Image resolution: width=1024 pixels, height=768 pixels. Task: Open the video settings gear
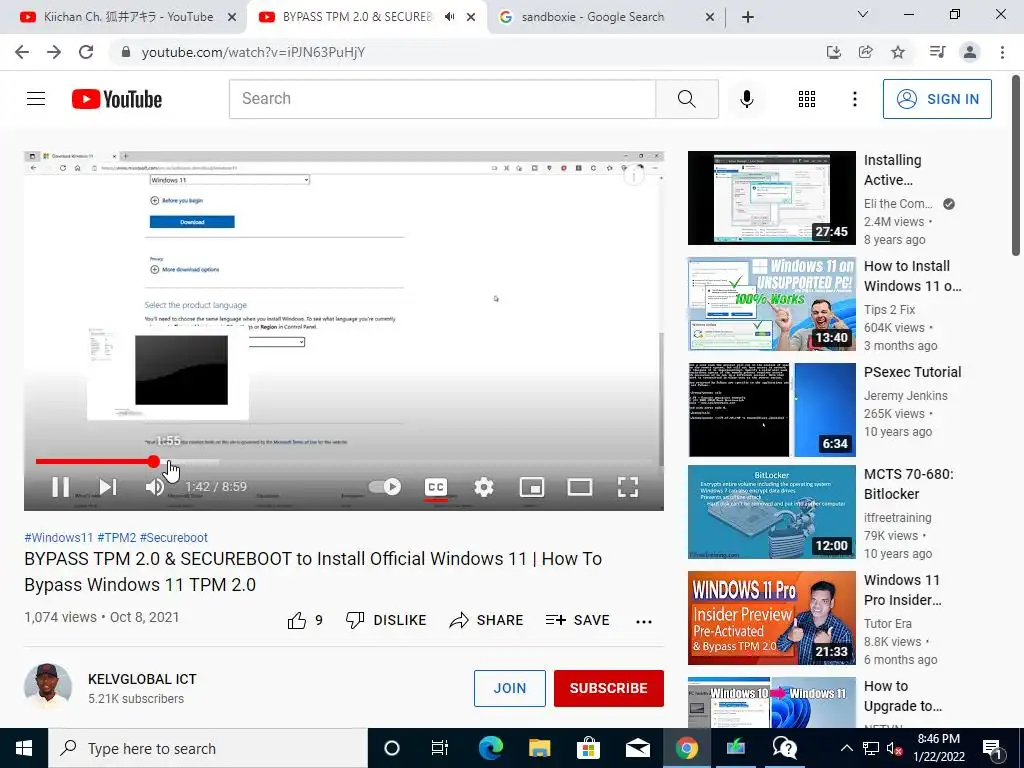(x=484, y=487)
